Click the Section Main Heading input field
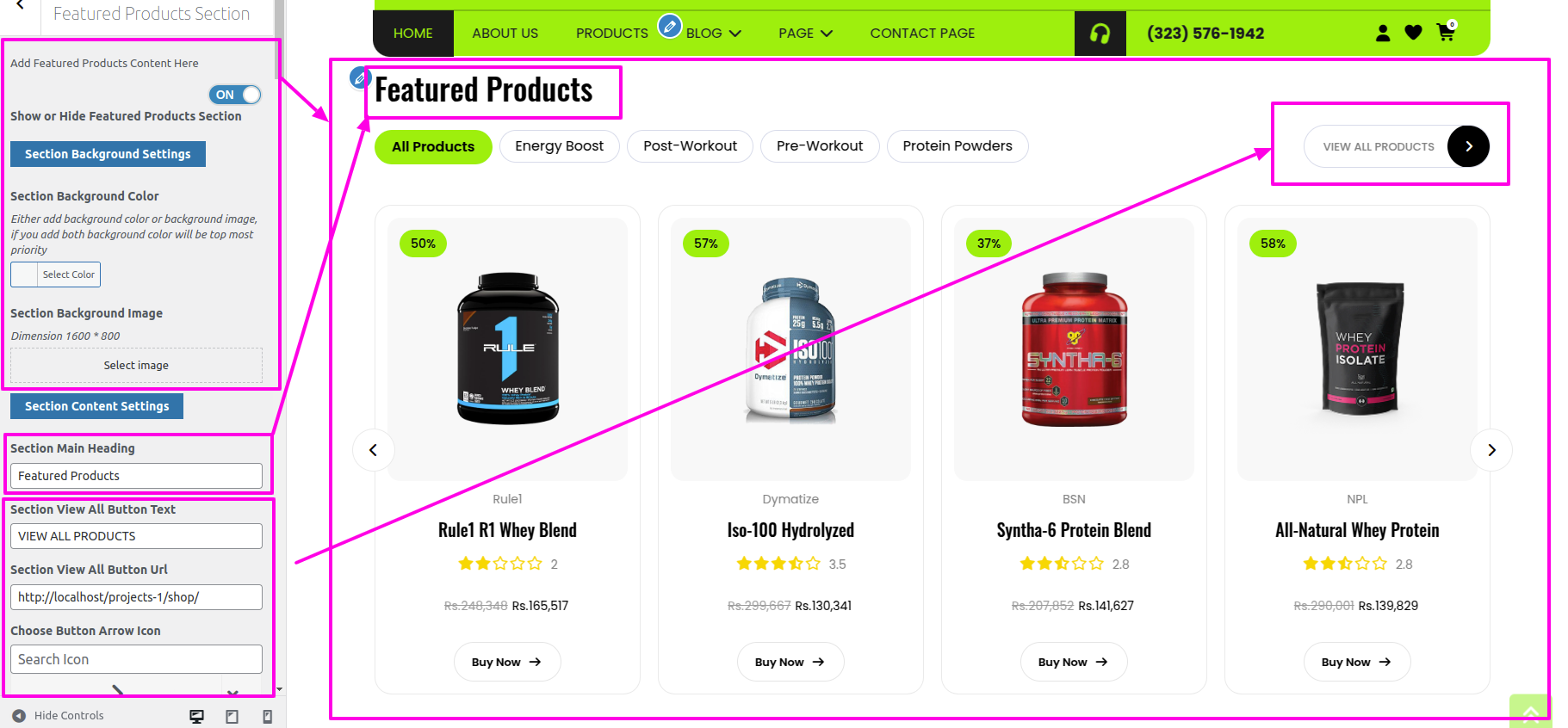This screenshot has width=1568, height=728. [136, 476]
